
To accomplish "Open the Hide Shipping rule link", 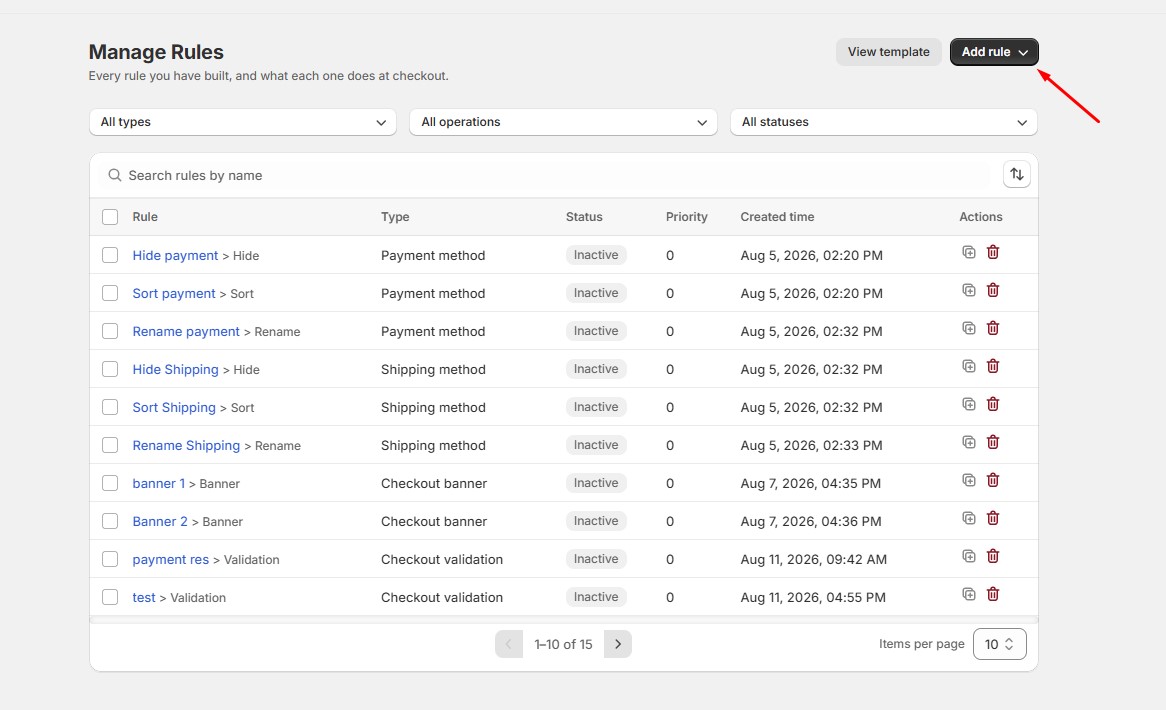I will point(175,369).
